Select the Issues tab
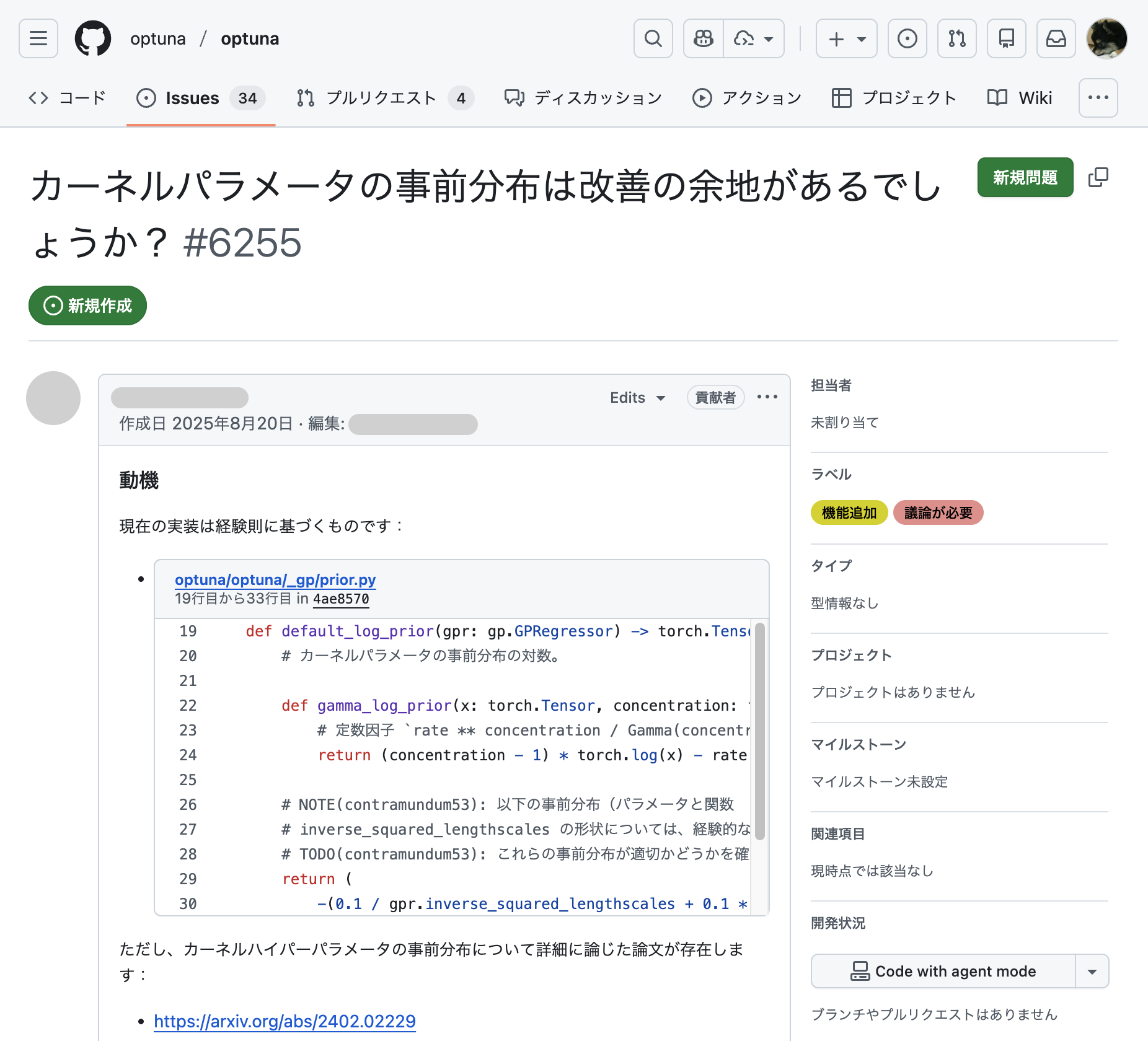 pos(201,98)
